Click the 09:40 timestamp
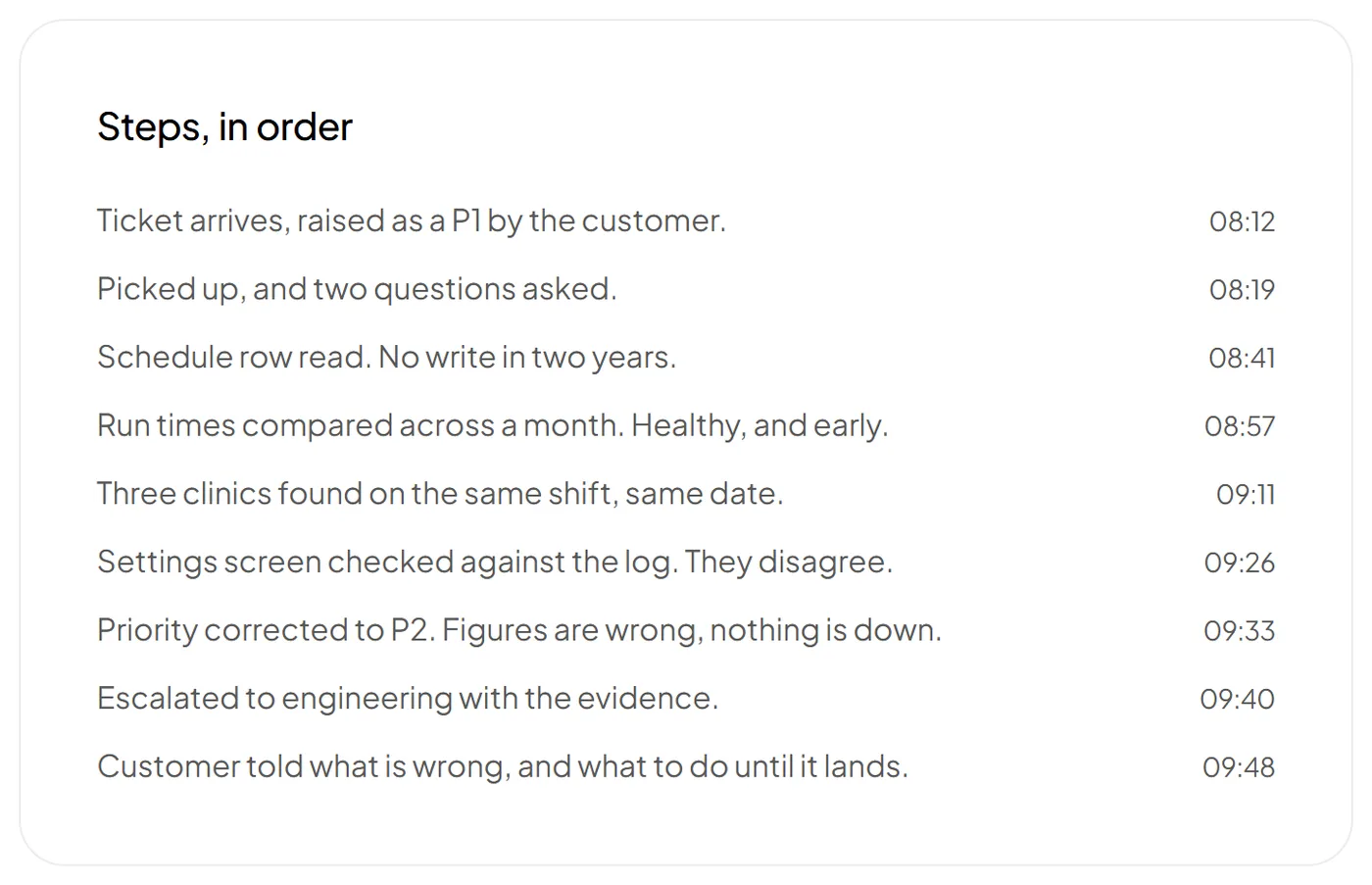 coord(1238,699)
